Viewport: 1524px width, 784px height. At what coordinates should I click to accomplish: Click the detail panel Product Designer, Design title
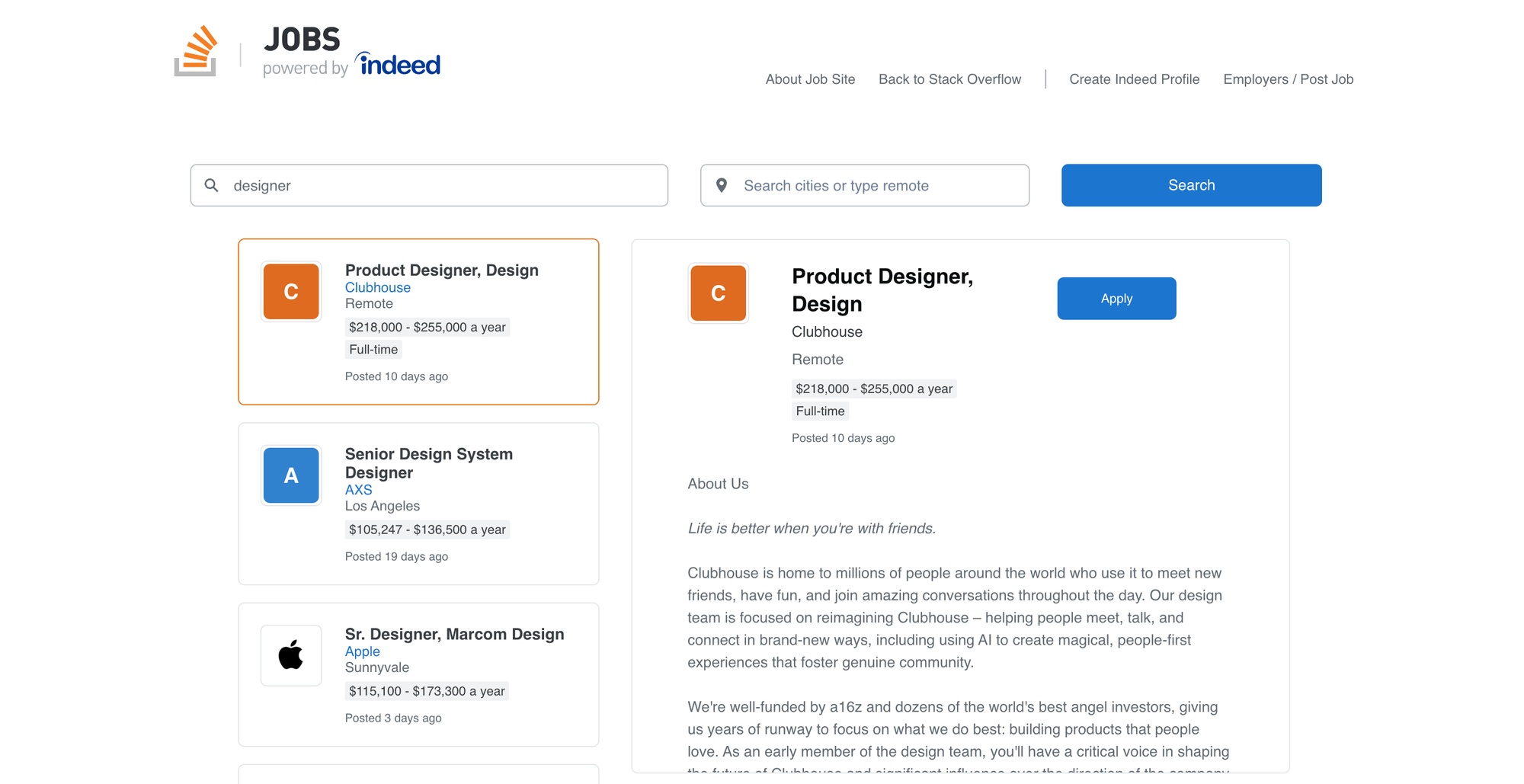(x=882, y=290)
